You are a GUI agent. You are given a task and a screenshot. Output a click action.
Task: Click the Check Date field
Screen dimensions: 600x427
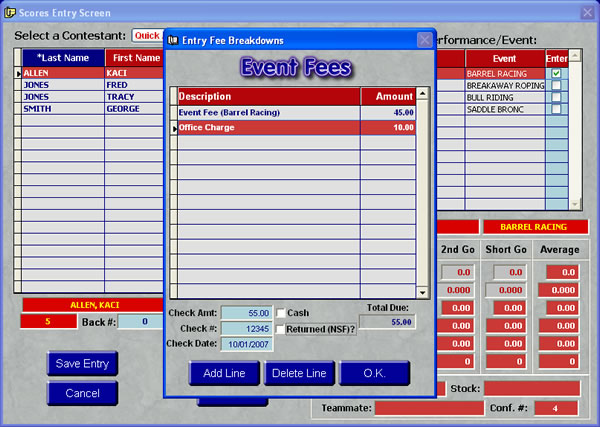coord(245,343)
